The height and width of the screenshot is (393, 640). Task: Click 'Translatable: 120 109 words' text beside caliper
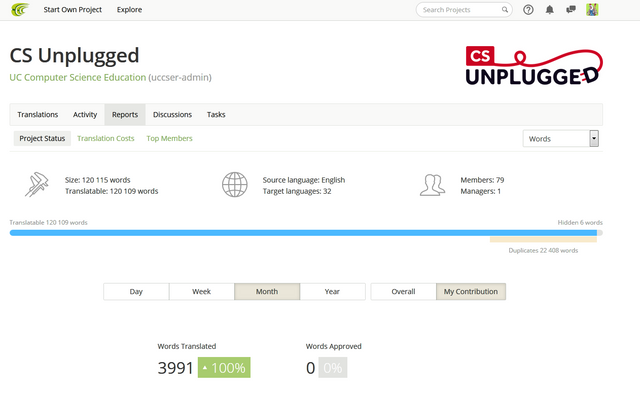[111, 191]
